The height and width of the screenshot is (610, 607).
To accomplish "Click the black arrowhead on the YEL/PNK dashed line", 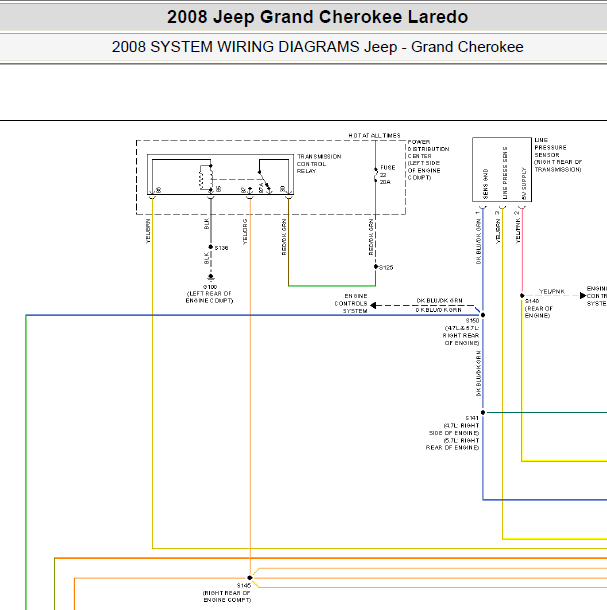I will click(582, 296).
